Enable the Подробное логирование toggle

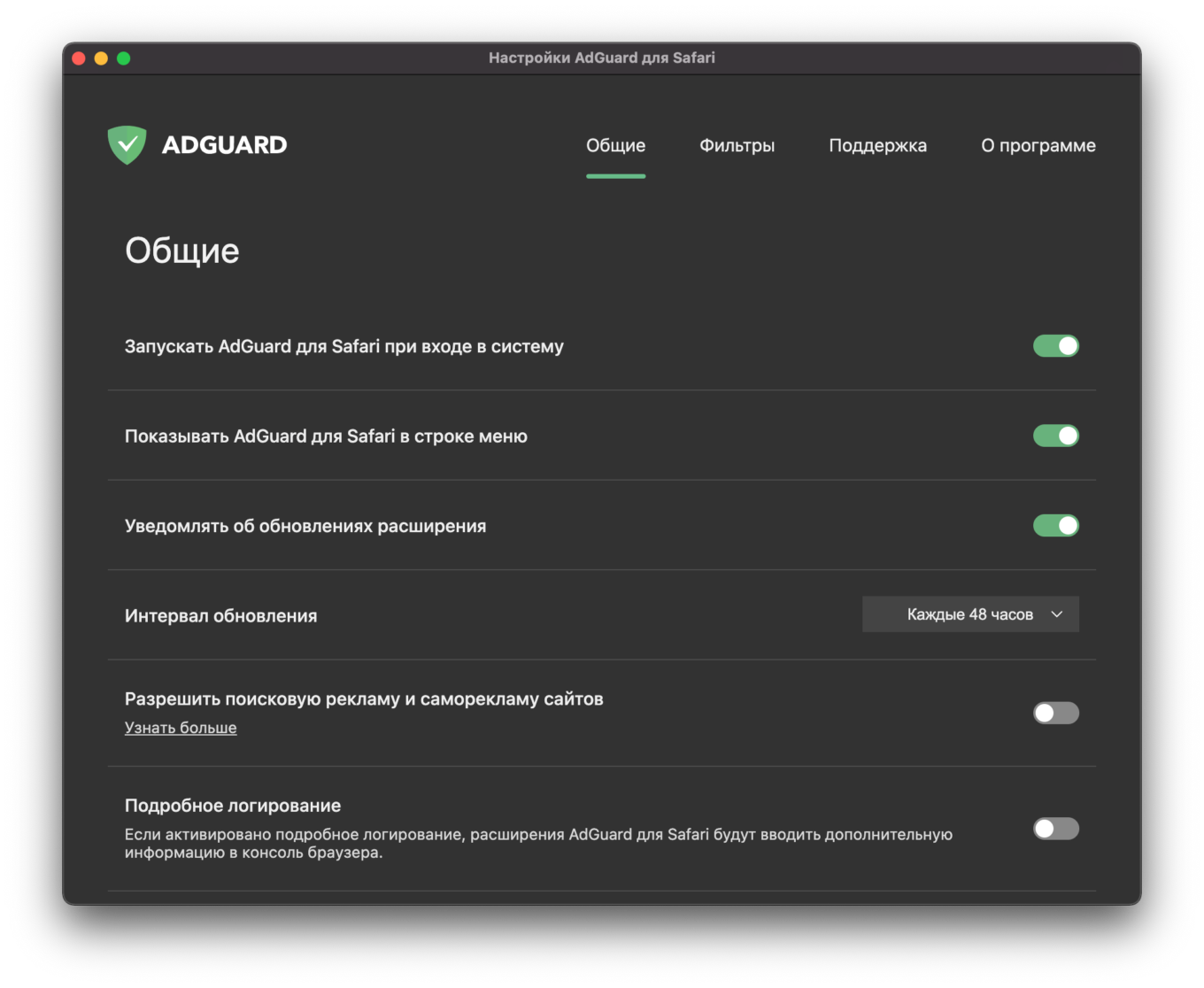click(1055, 829)
